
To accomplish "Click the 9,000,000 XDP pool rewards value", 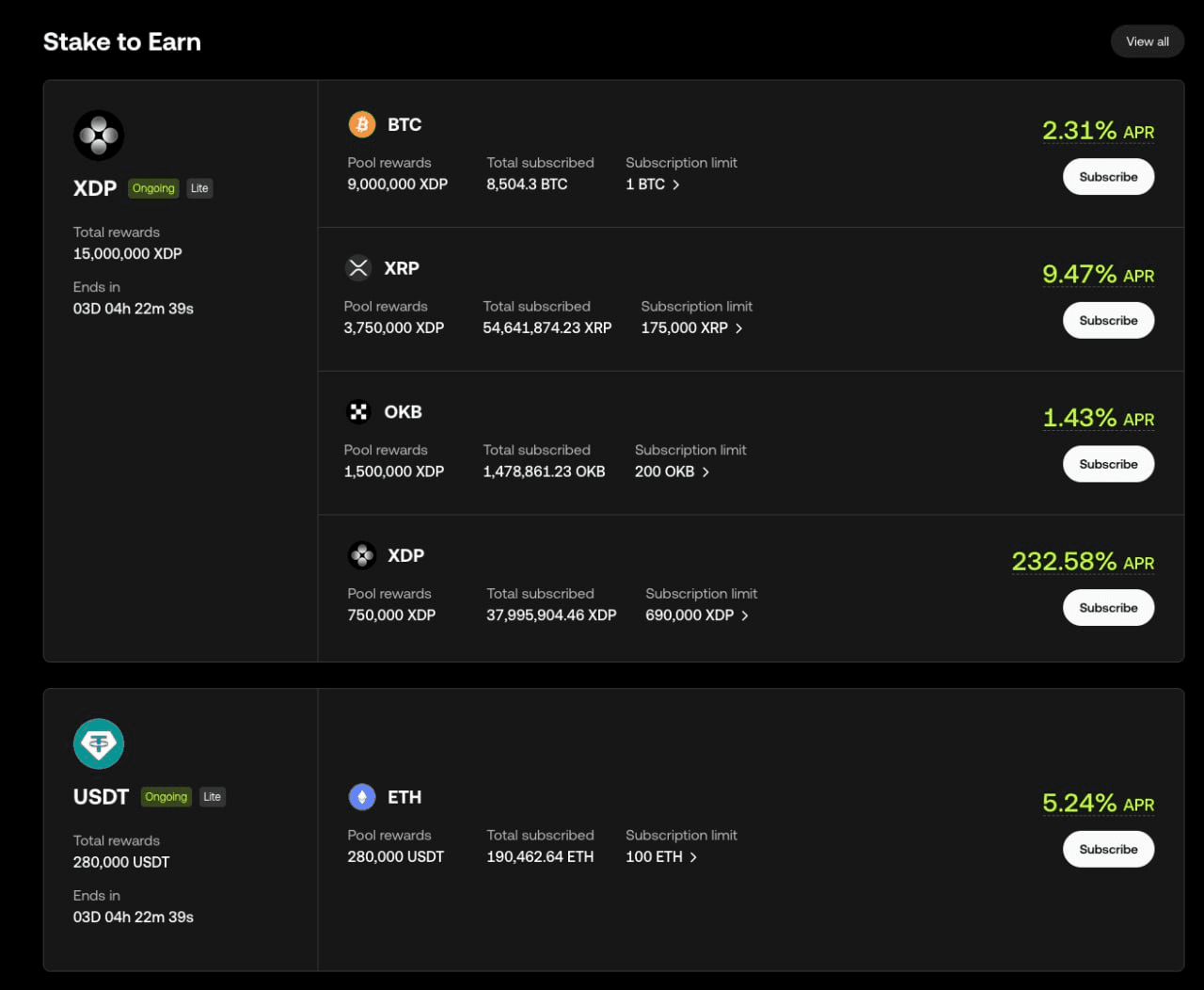I will (398, 184).
